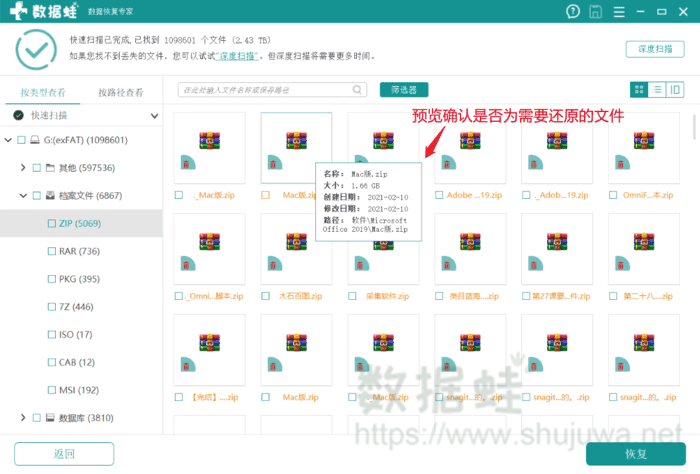
Task: Open the 筛选器 filter button
Action: pyautogui.click(x=404, y=90)
